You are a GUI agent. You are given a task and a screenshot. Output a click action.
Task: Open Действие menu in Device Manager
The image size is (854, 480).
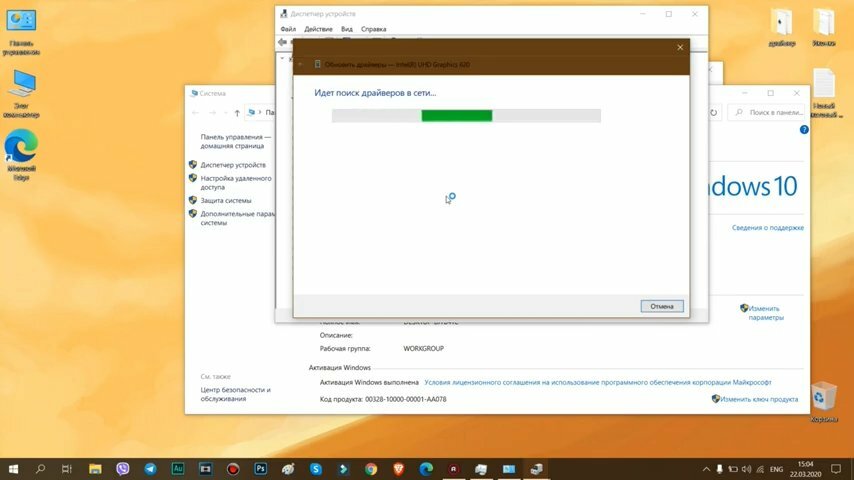click(318, 29)
